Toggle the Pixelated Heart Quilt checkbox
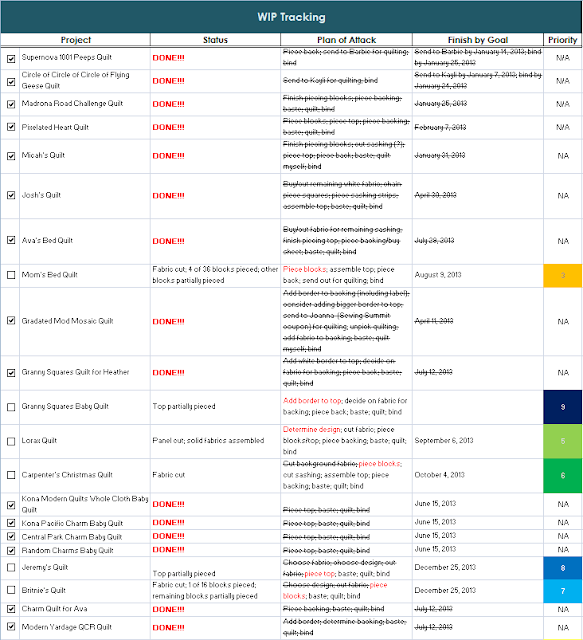Screen dimensions: 583x640 point(11,127)
